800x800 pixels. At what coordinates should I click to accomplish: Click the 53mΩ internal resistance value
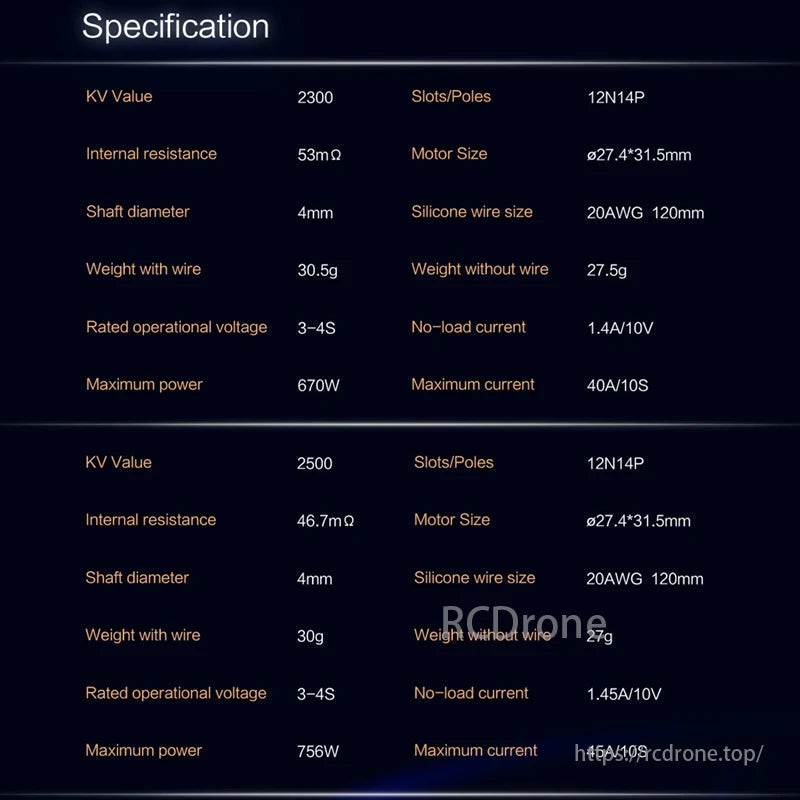coord(319,155)
